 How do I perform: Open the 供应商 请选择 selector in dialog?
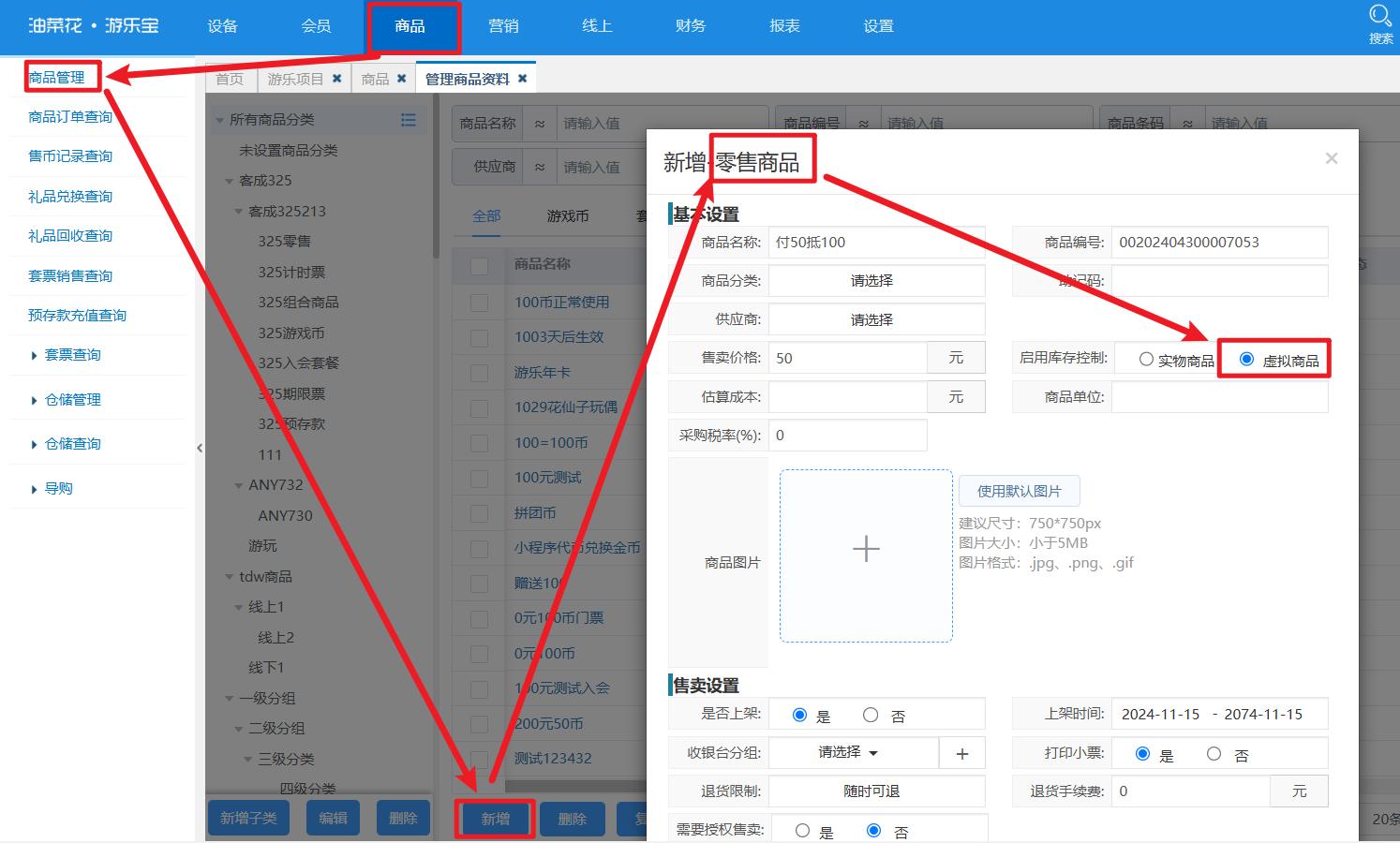pyautogui.click(x=876, y=319)
